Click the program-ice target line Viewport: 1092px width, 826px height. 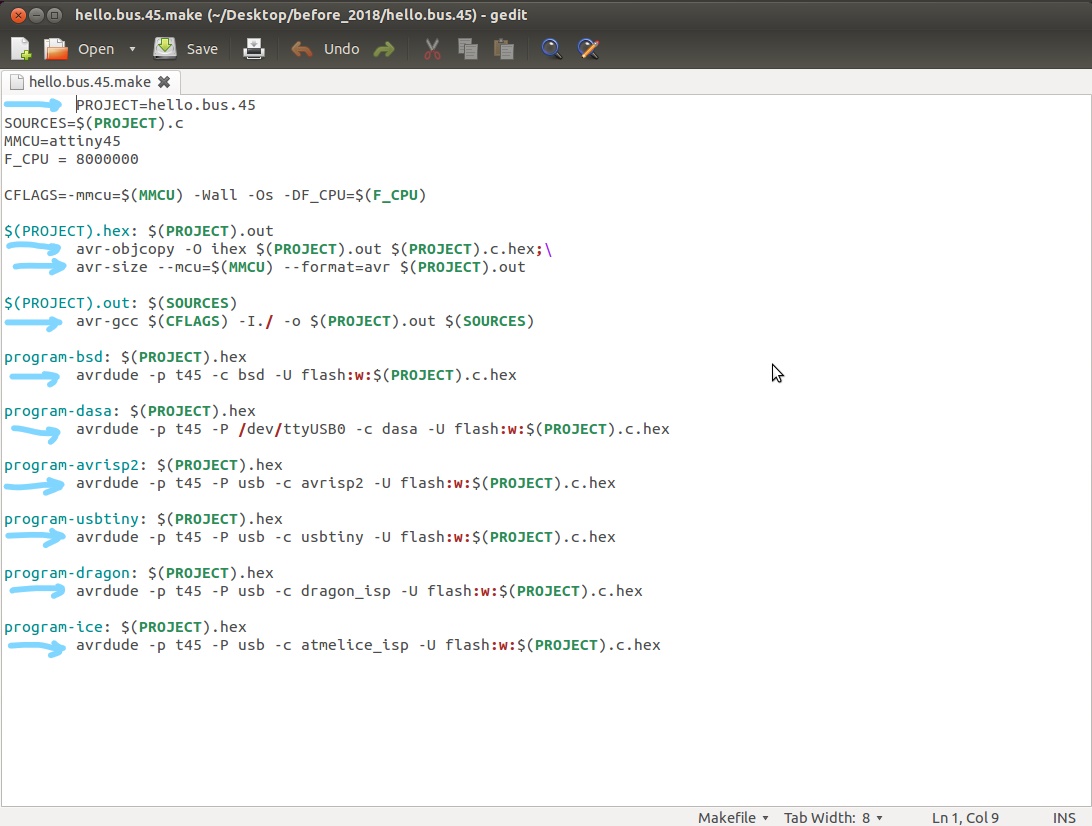click(x=125, y=628)
